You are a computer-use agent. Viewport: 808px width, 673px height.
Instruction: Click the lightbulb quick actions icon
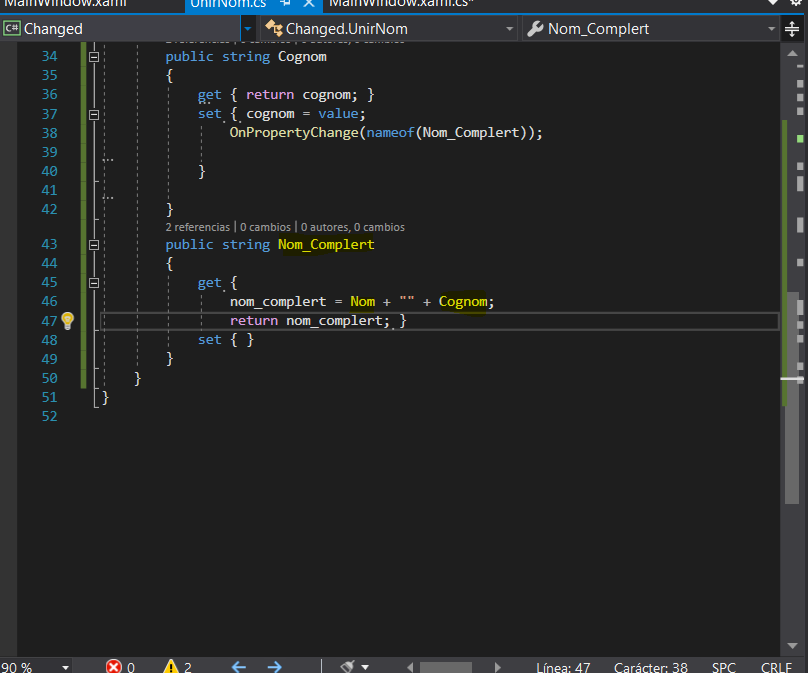(68, 320)
